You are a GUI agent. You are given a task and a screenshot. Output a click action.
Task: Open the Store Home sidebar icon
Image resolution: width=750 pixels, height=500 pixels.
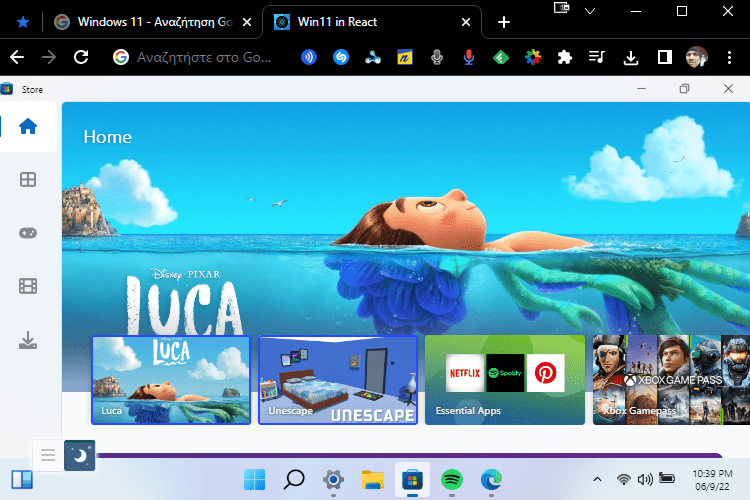click(x=28, y=127)
